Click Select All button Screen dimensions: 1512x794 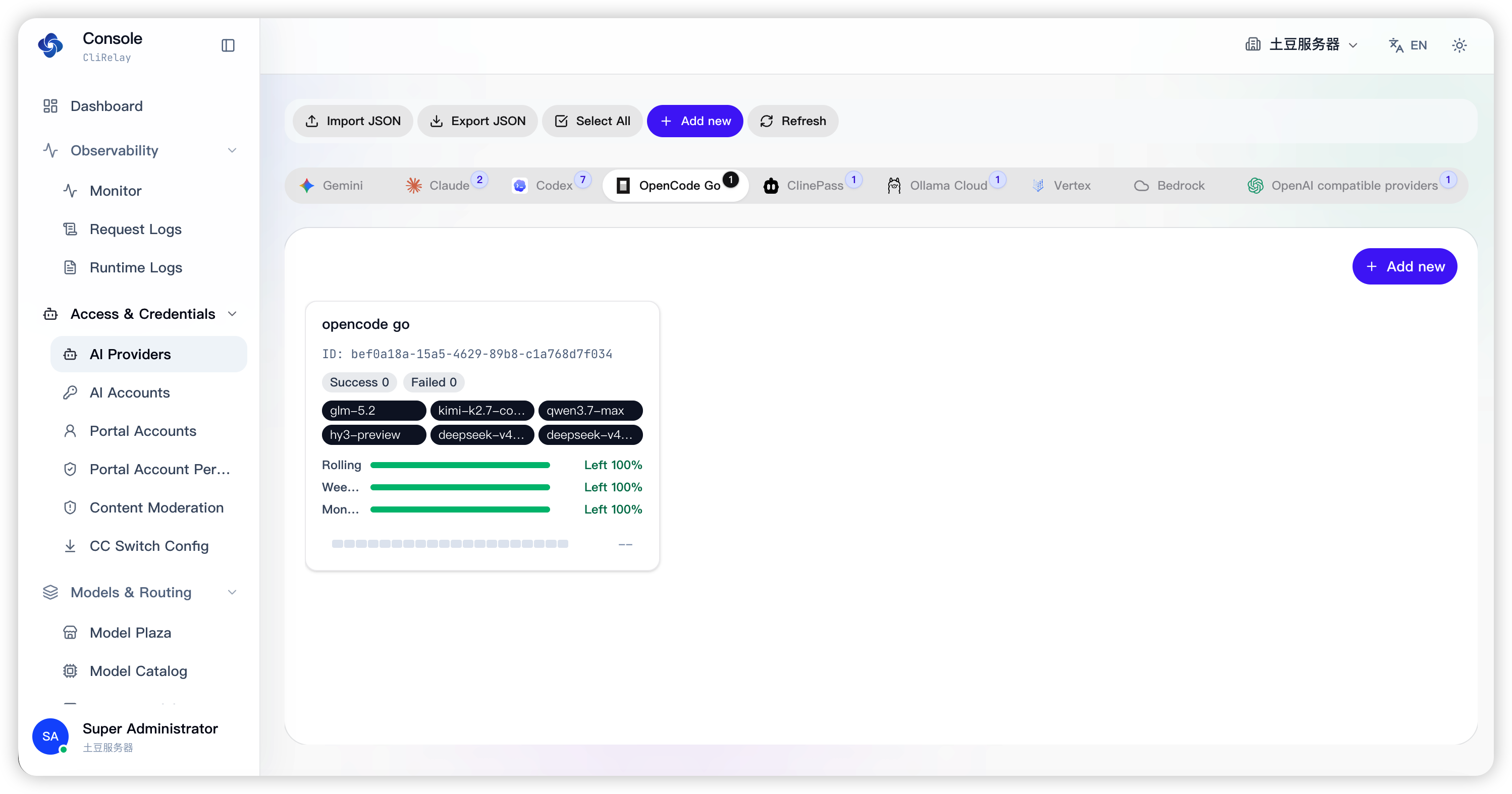(x=591, y=121)
